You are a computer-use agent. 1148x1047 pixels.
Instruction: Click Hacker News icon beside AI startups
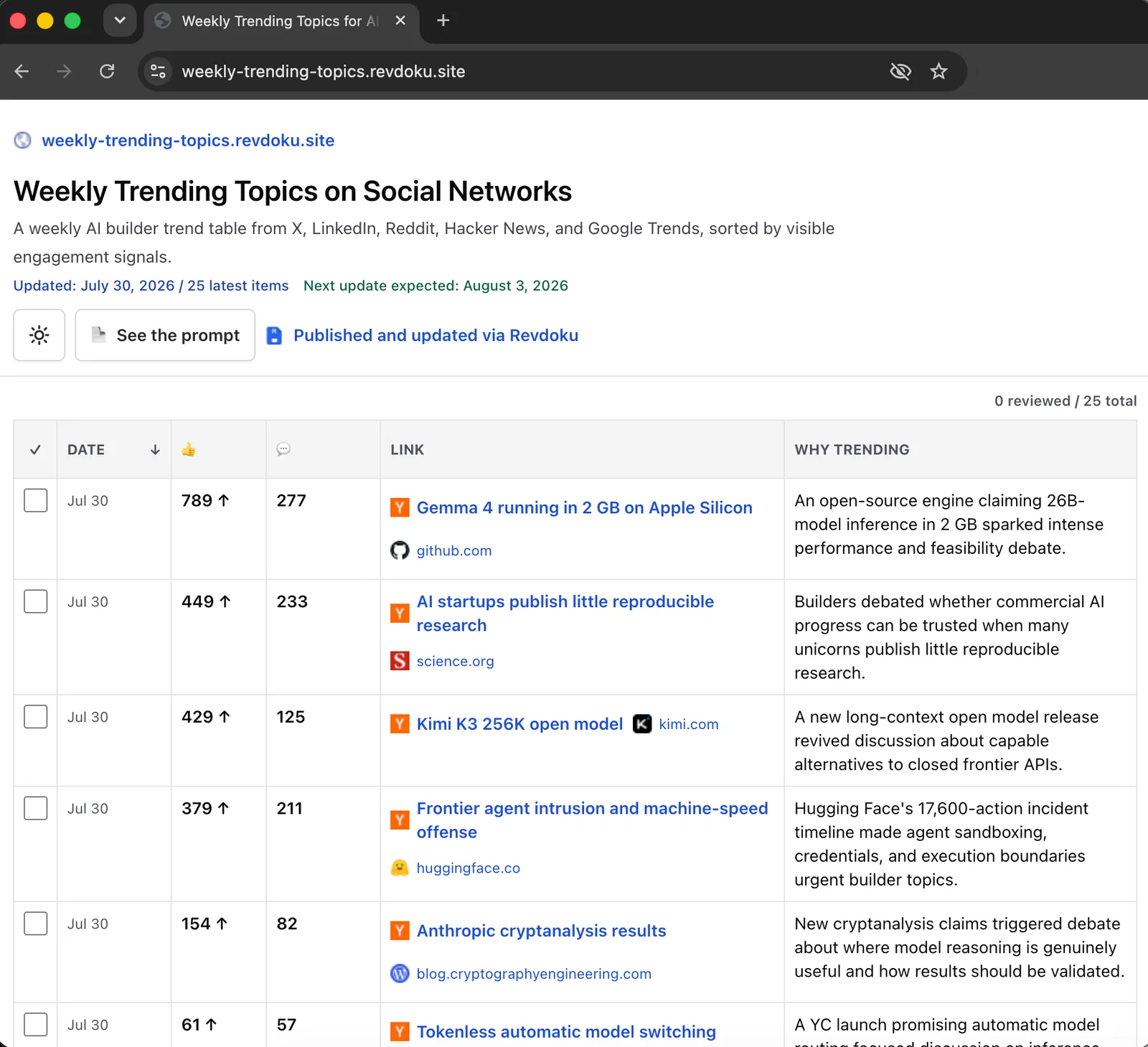pos(400,614)
